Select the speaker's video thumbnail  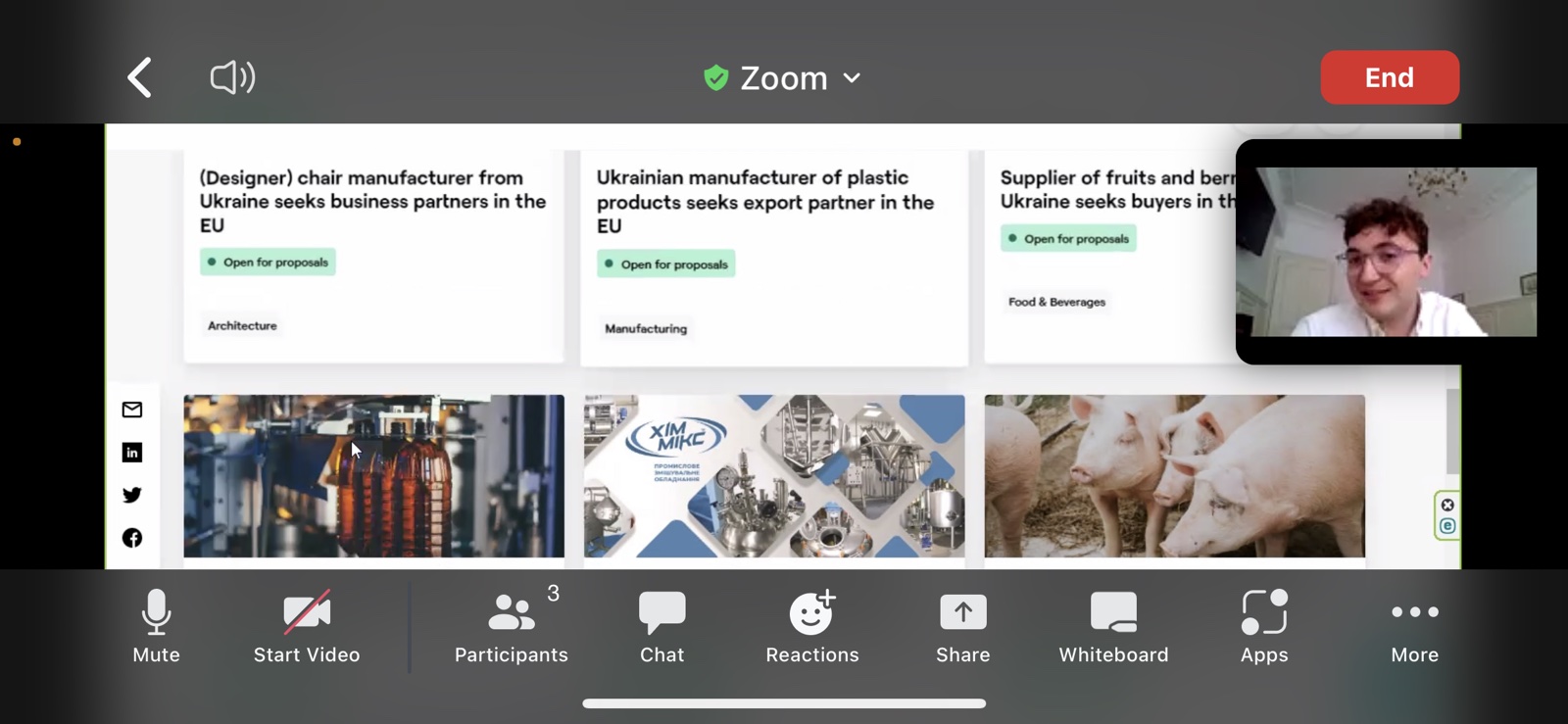pyautogui.click(x=1386, y=252)
